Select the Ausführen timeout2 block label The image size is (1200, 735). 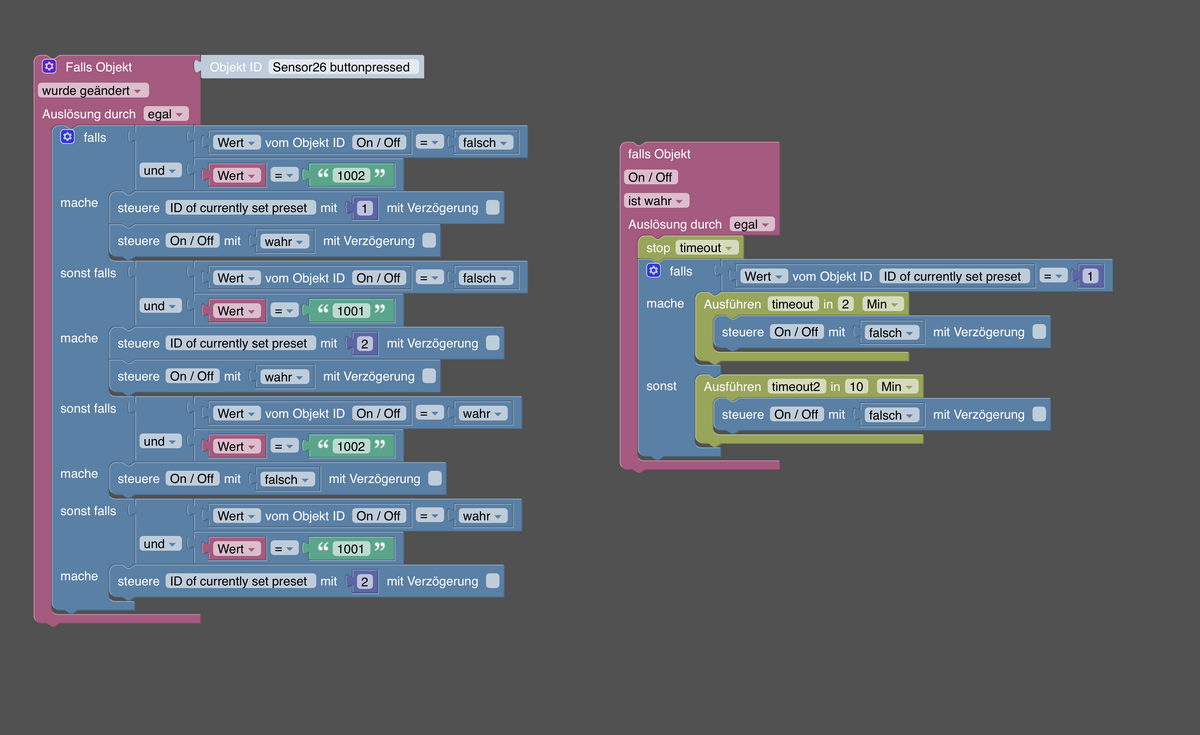click(732, 386)
